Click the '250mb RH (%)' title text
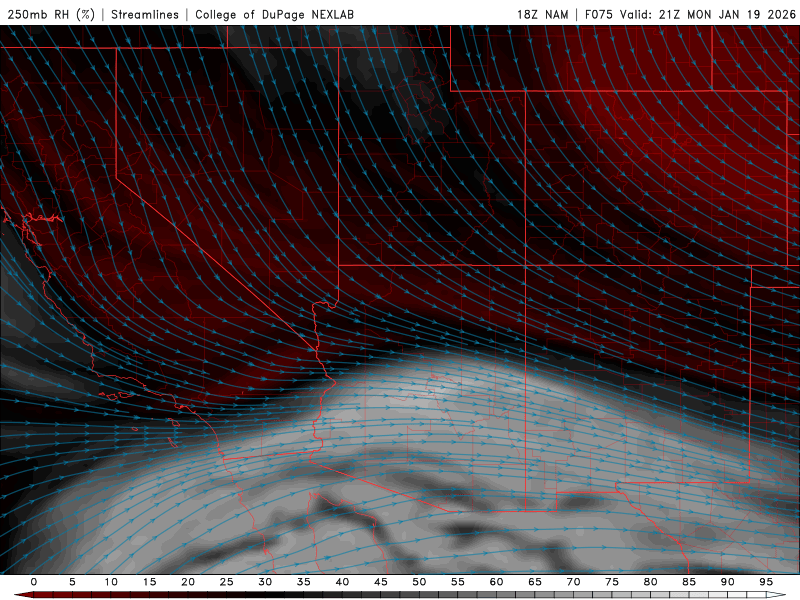Screen dimensions: 800x600 click(52, 14)
